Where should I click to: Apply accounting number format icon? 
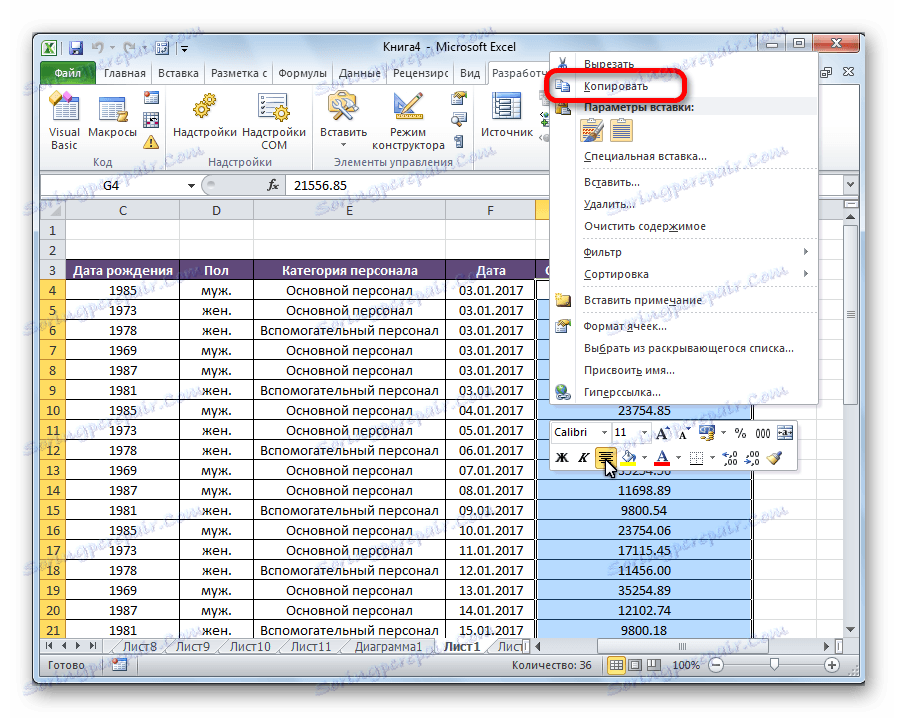pyautogui.click(x=707, y=433)
